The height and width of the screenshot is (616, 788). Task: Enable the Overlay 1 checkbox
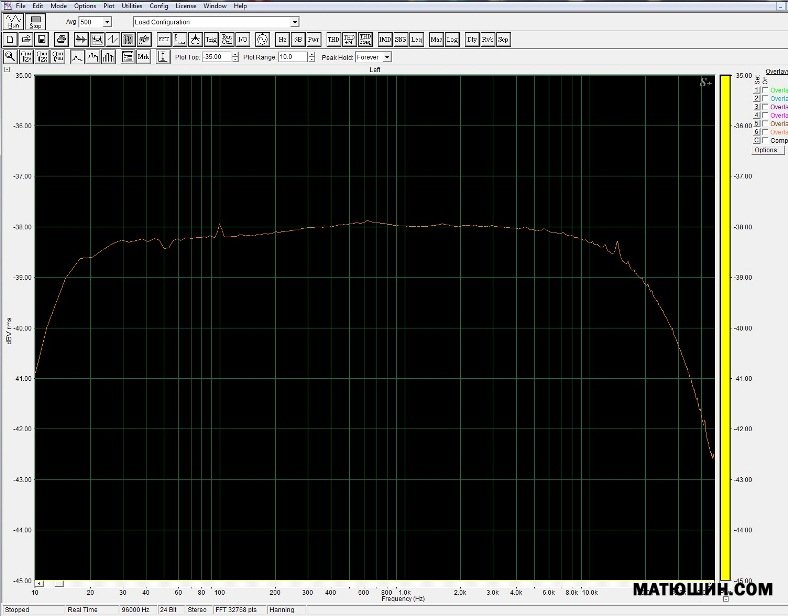(766, 90)
